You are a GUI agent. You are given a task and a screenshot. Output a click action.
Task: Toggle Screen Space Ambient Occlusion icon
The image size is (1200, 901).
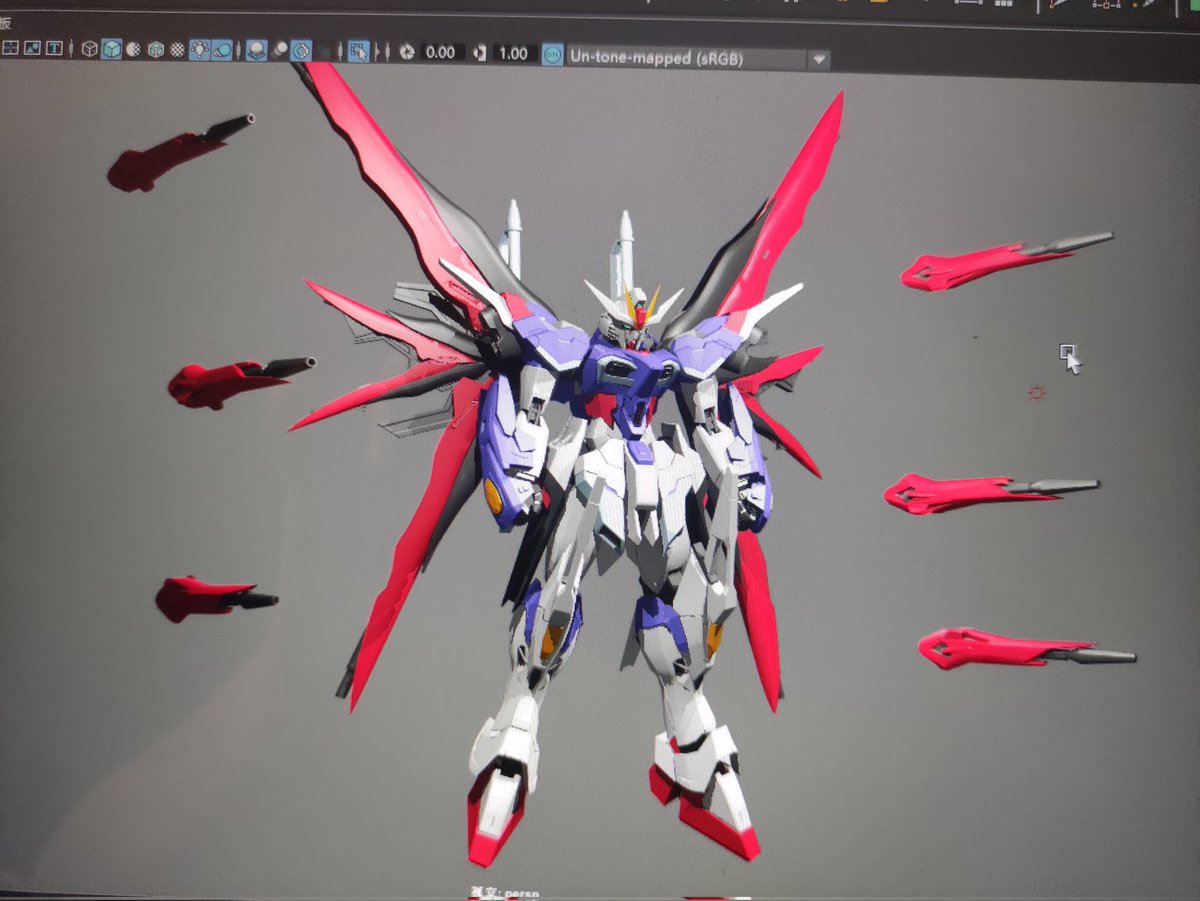[256, 50]
